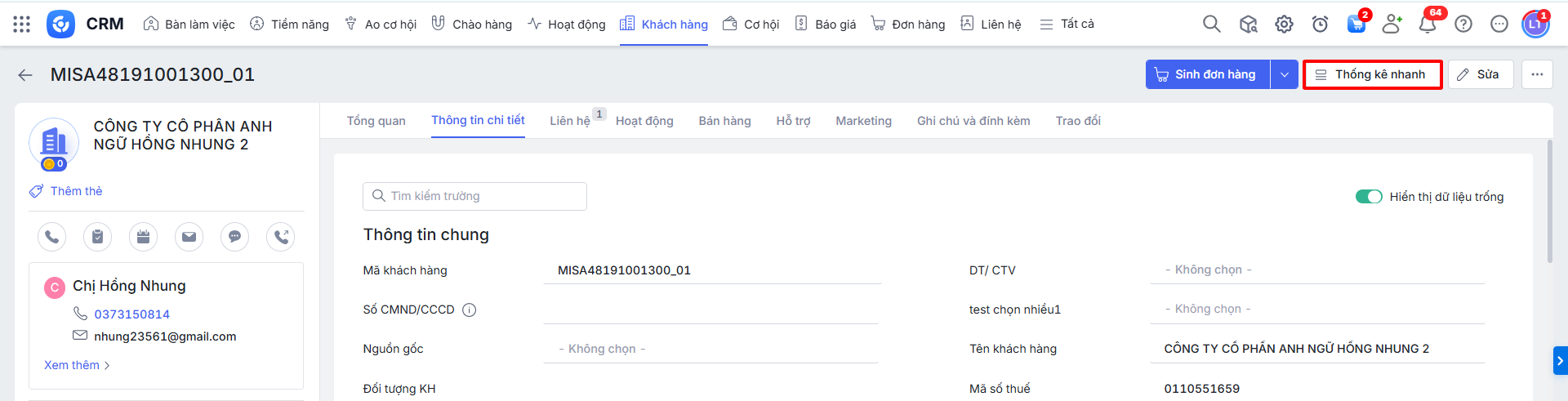Click the "Thống kê nhanh" button

1372,74
